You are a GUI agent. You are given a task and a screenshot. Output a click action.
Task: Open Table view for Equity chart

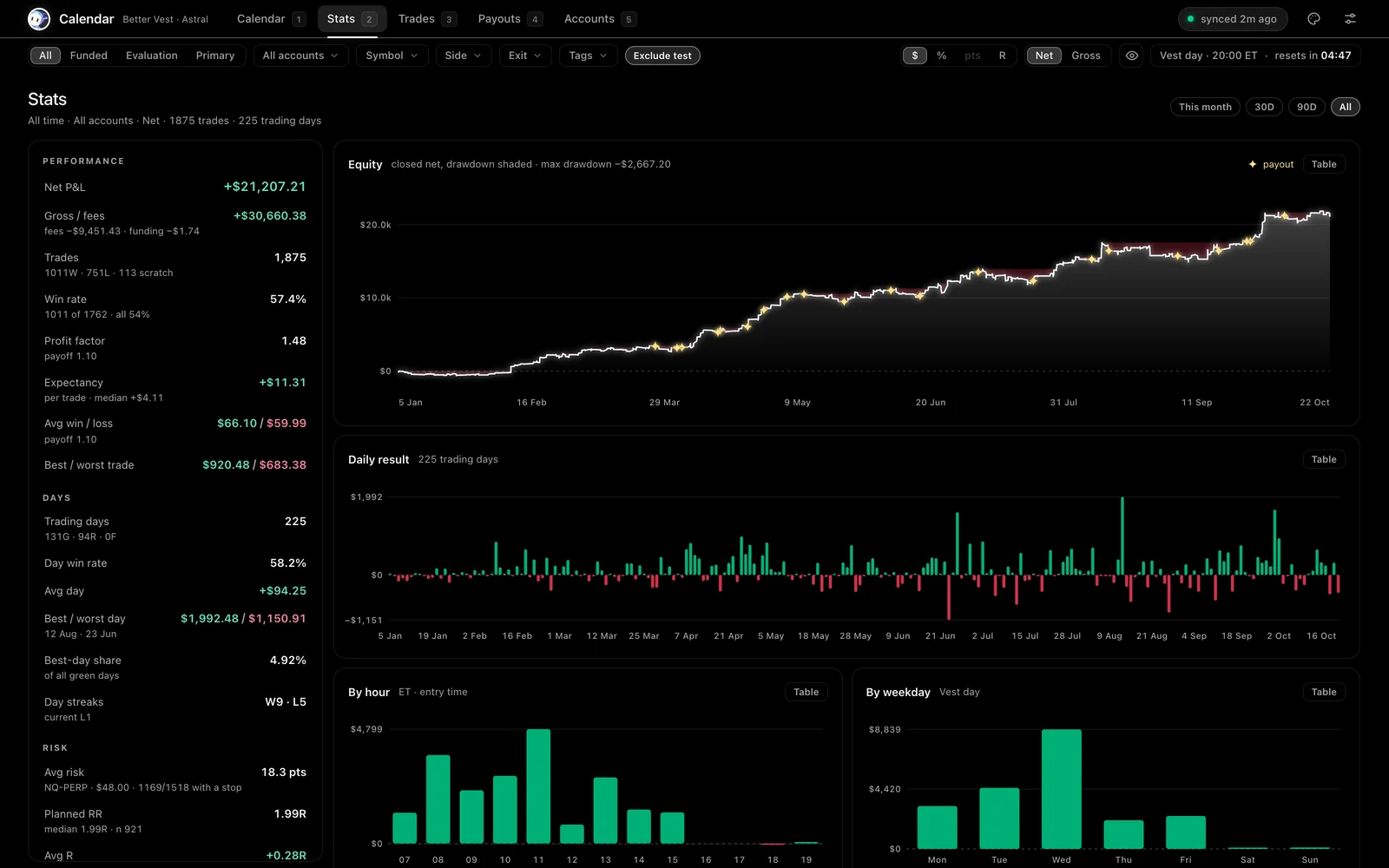coord(1324,164)
